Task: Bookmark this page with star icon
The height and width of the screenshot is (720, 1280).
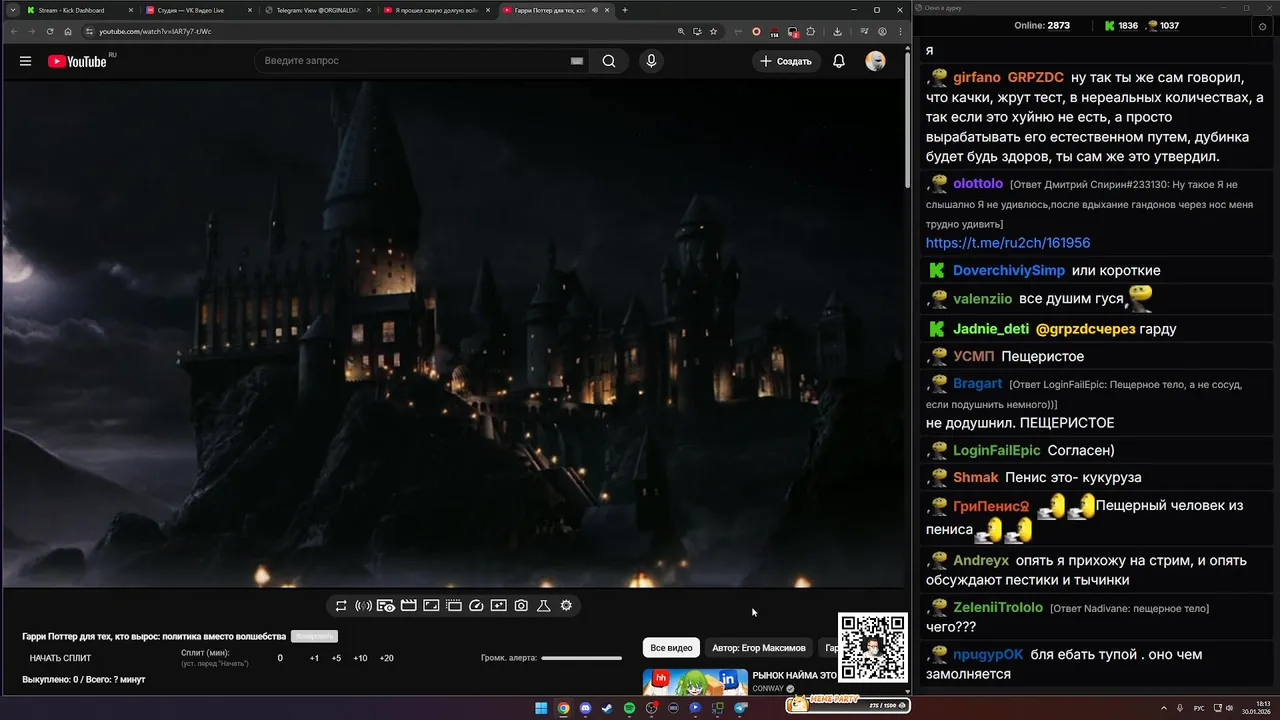Action: click(713, 31)
